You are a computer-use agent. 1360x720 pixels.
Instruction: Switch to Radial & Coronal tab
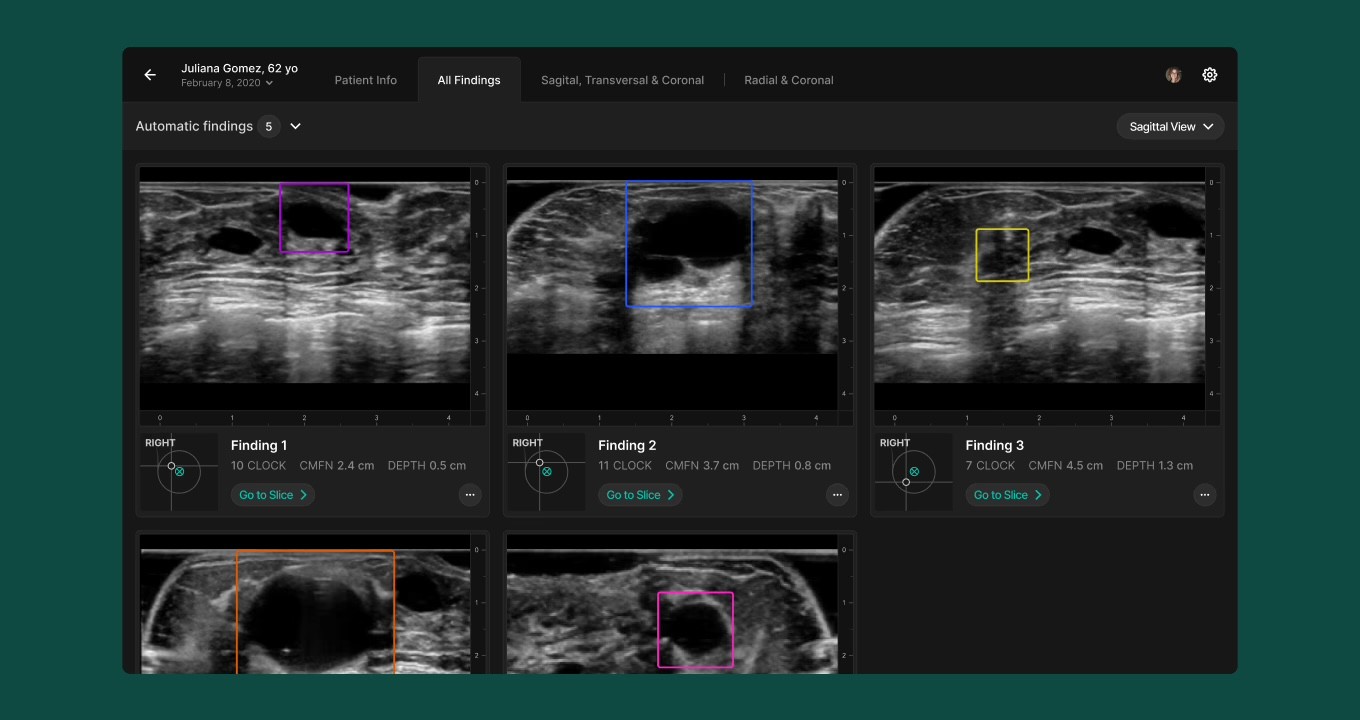coord(789,80)
